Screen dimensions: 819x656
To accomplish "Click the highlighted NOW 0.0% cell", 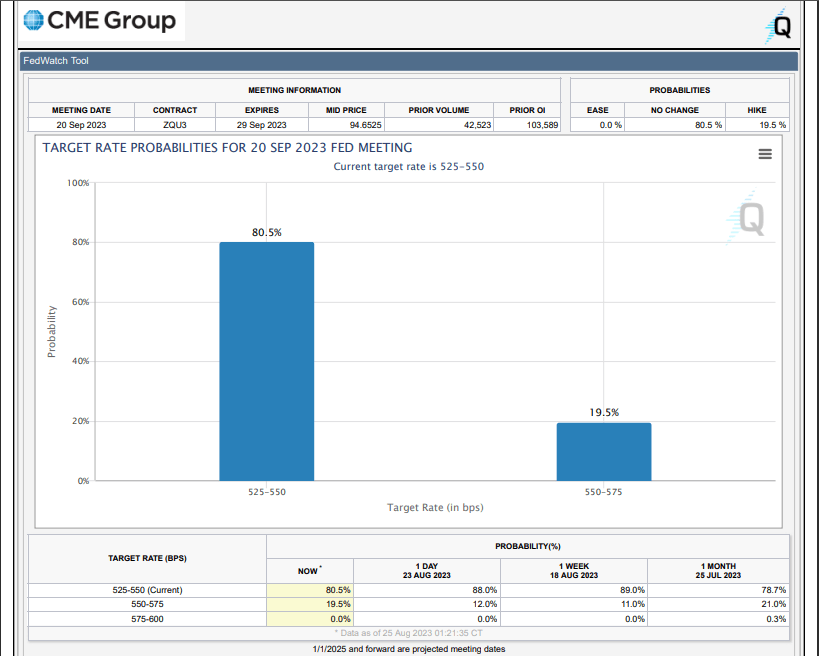I will pos(310,619).
